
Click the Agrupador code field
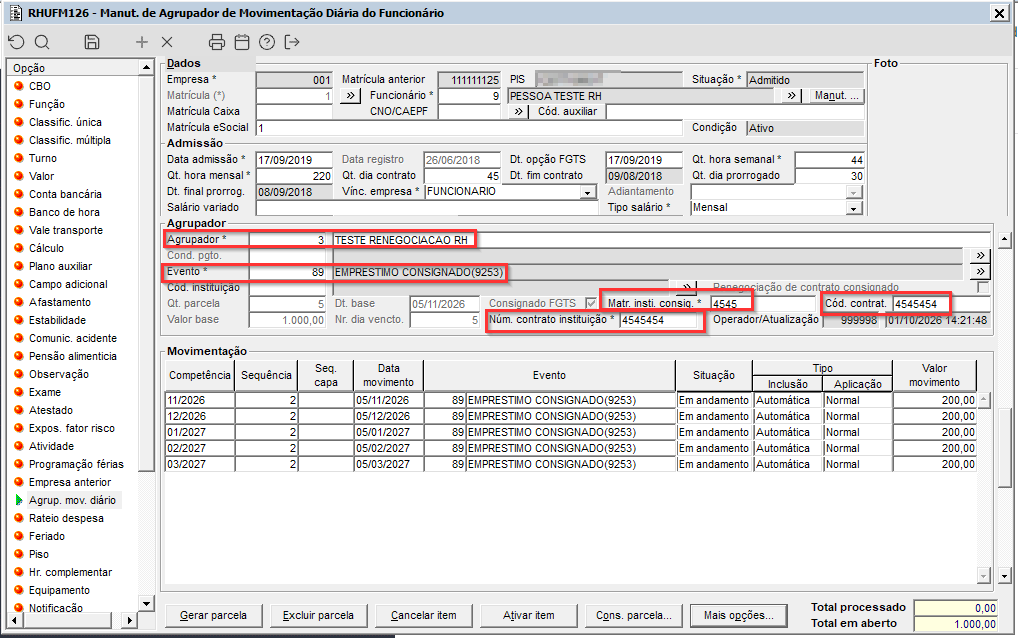(x=288, y=240)
